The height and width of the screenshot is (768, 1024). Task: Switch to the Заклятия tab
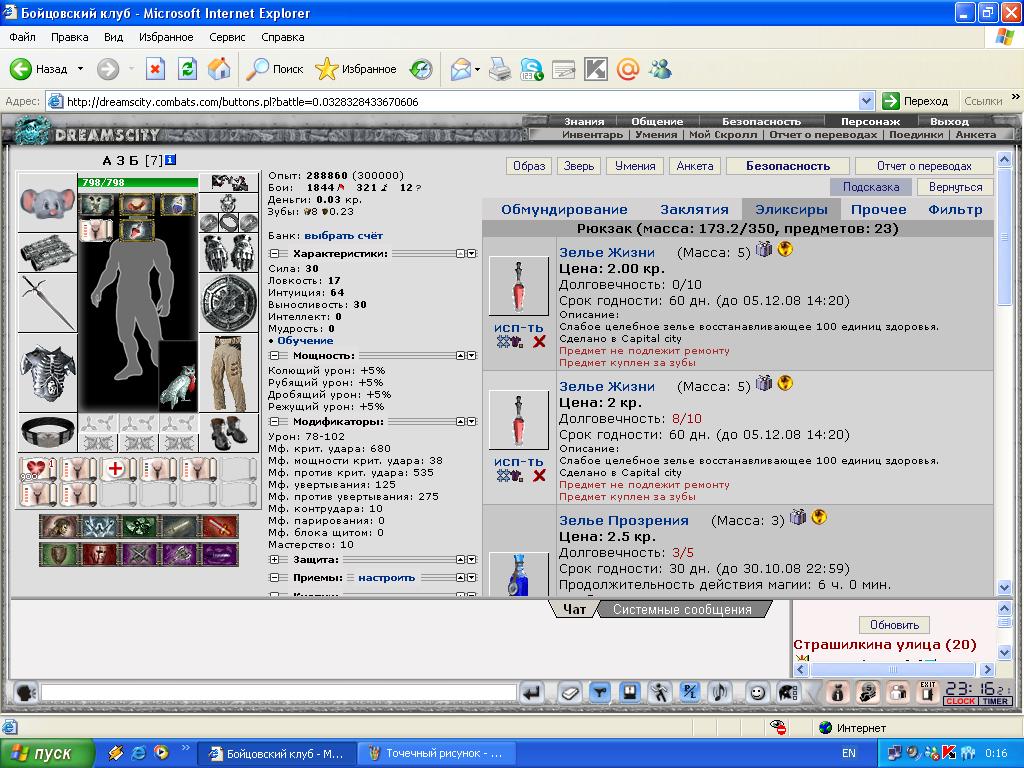[694, 210]
